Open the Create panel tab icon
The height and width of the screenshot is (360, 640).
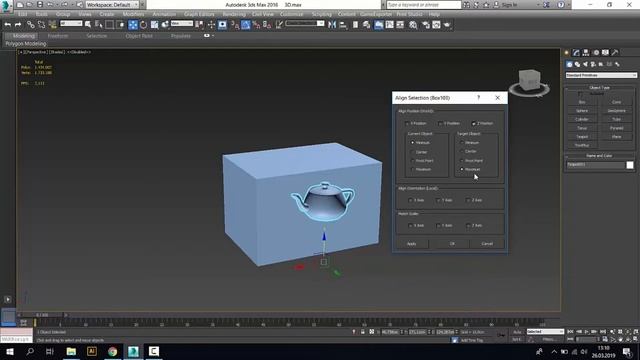click(x=567, y=53)
